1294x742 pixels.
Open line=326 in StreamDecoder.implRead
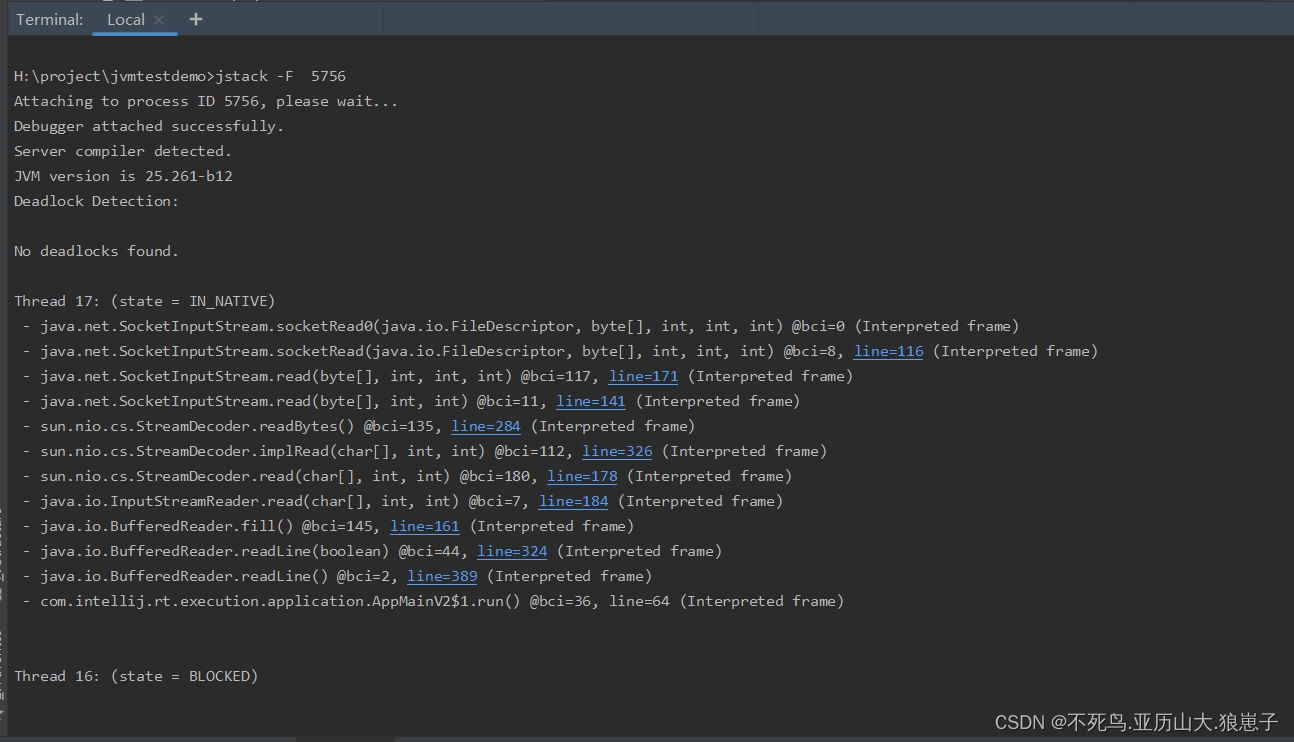click(x=617, y=450)
